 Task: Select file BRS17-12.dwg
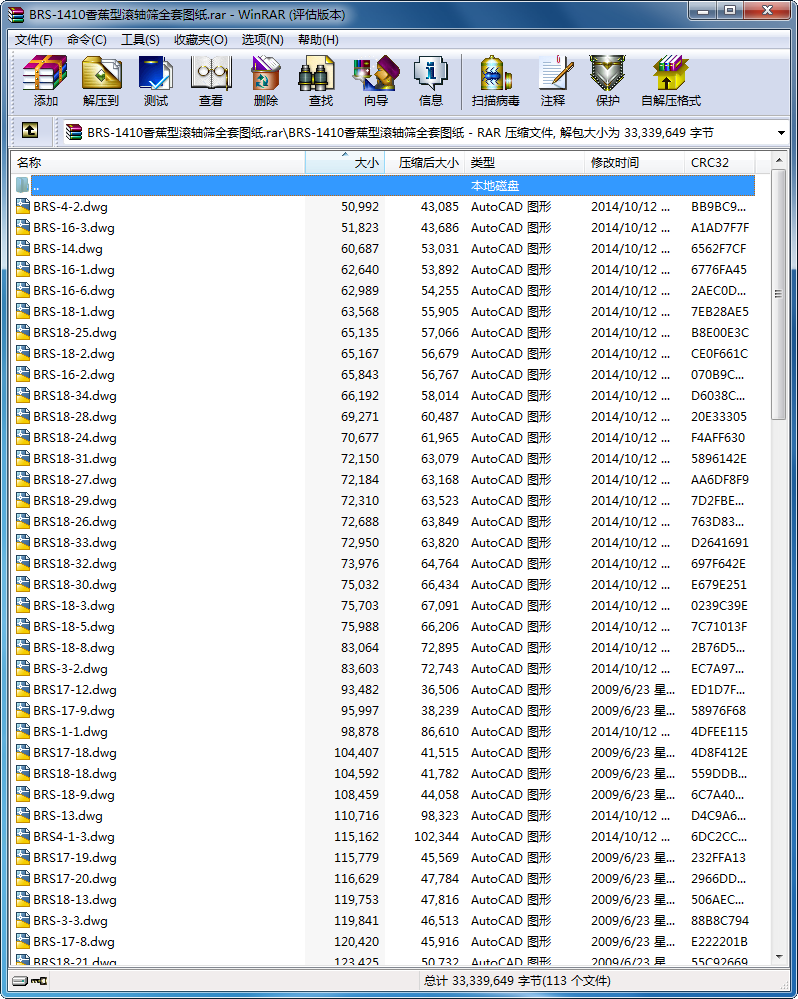click(x=75, y=689)
